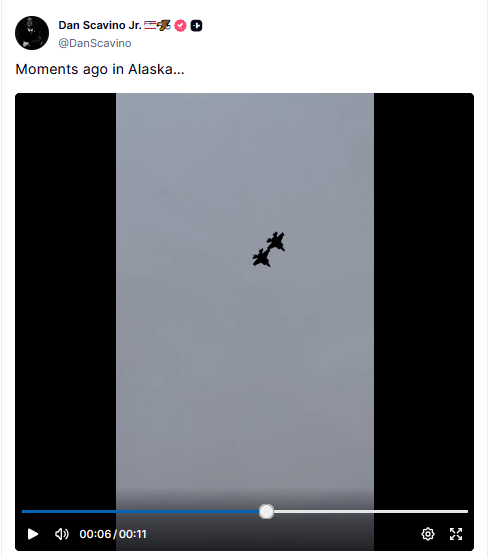Click the 00:06 elapsed time display

point(95,534)
